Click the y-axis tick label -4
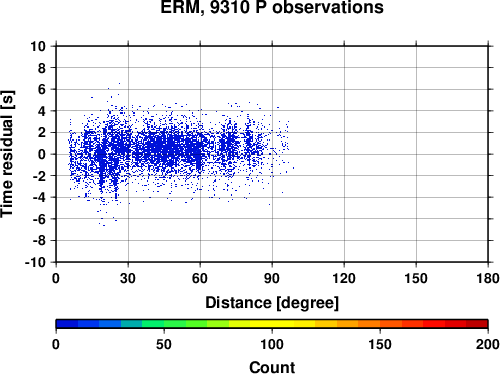Viewport: 500px width, 374px height. (x=39, y=197)
